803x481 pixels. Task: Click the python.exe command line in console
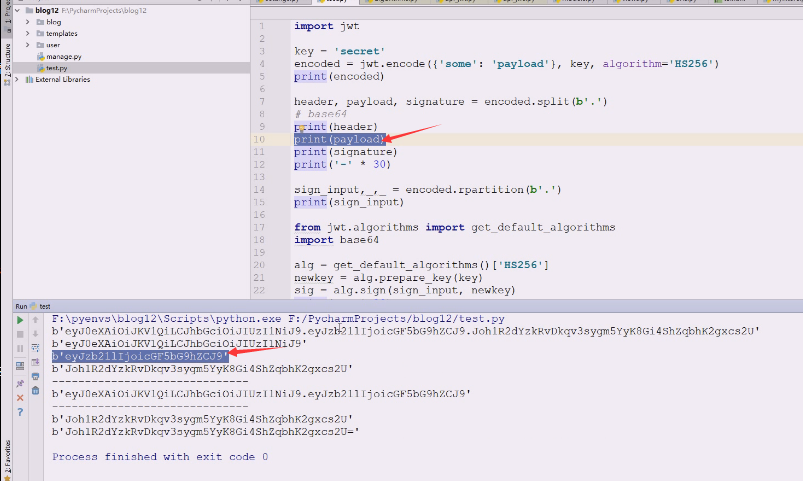coord(278,319)
